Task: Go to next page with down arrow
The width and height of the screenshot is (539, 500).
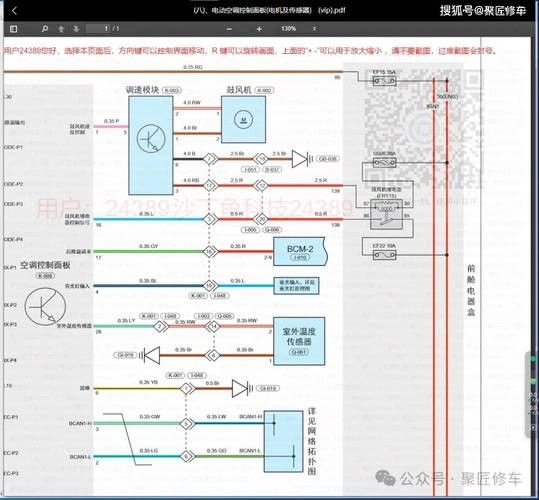Action: point(76,29)
